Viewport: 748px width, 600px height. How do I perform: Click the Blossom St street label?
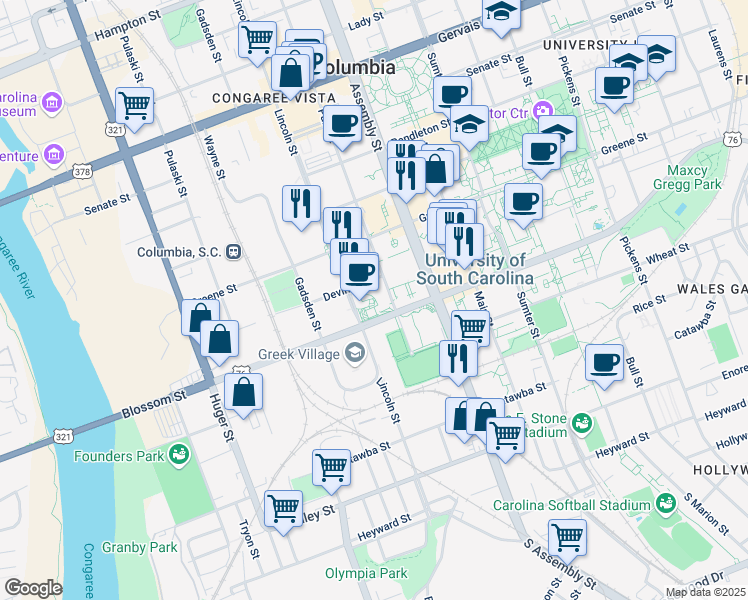pos(154,404)
